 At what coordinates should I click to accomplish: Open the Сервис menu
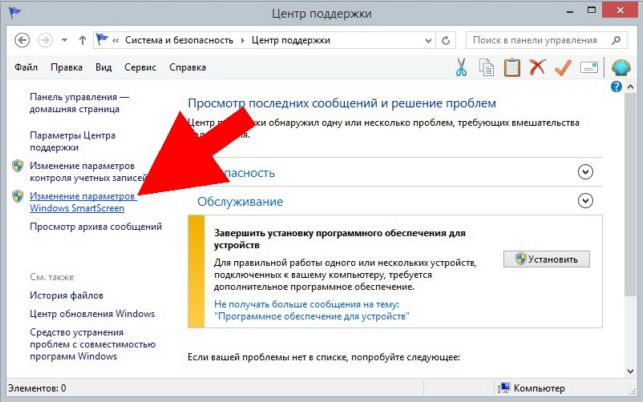(140, 67)
